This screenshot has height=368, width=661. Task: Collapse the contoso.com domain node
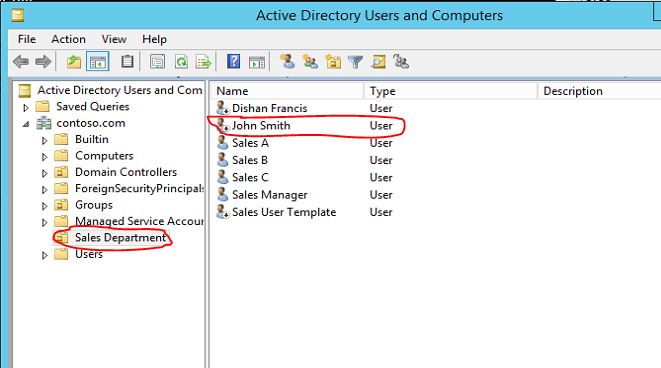[x=26, y=124]
